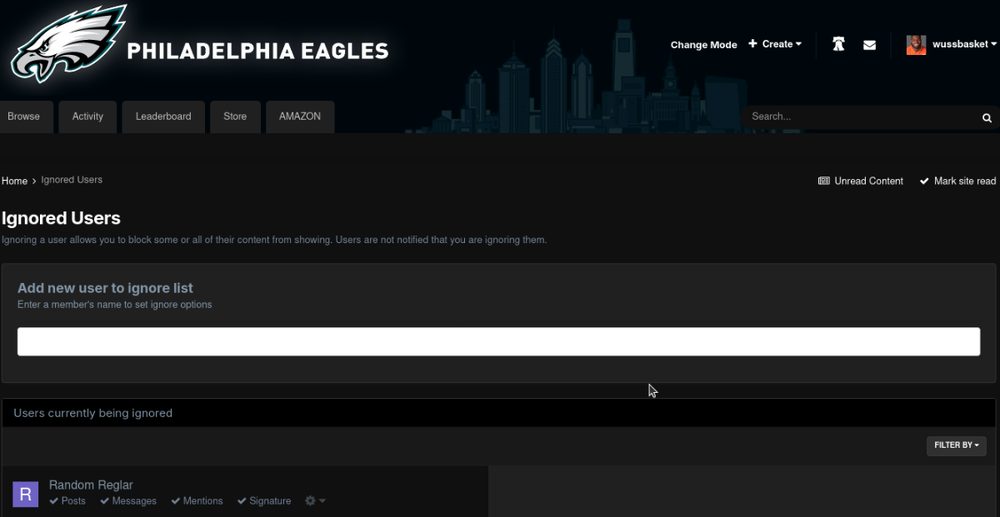This screenshot has width=1000, height=517.
Task: Open the Filter By dropdown
Action: 956,445
